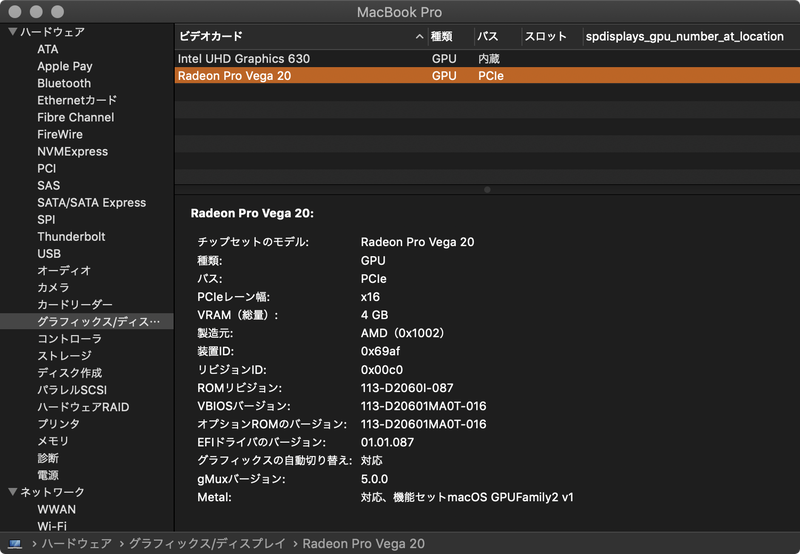The width and height of the screenshot is (800, 554).
Task: Open SATA/SATA Express item
Action: point(91,203)
